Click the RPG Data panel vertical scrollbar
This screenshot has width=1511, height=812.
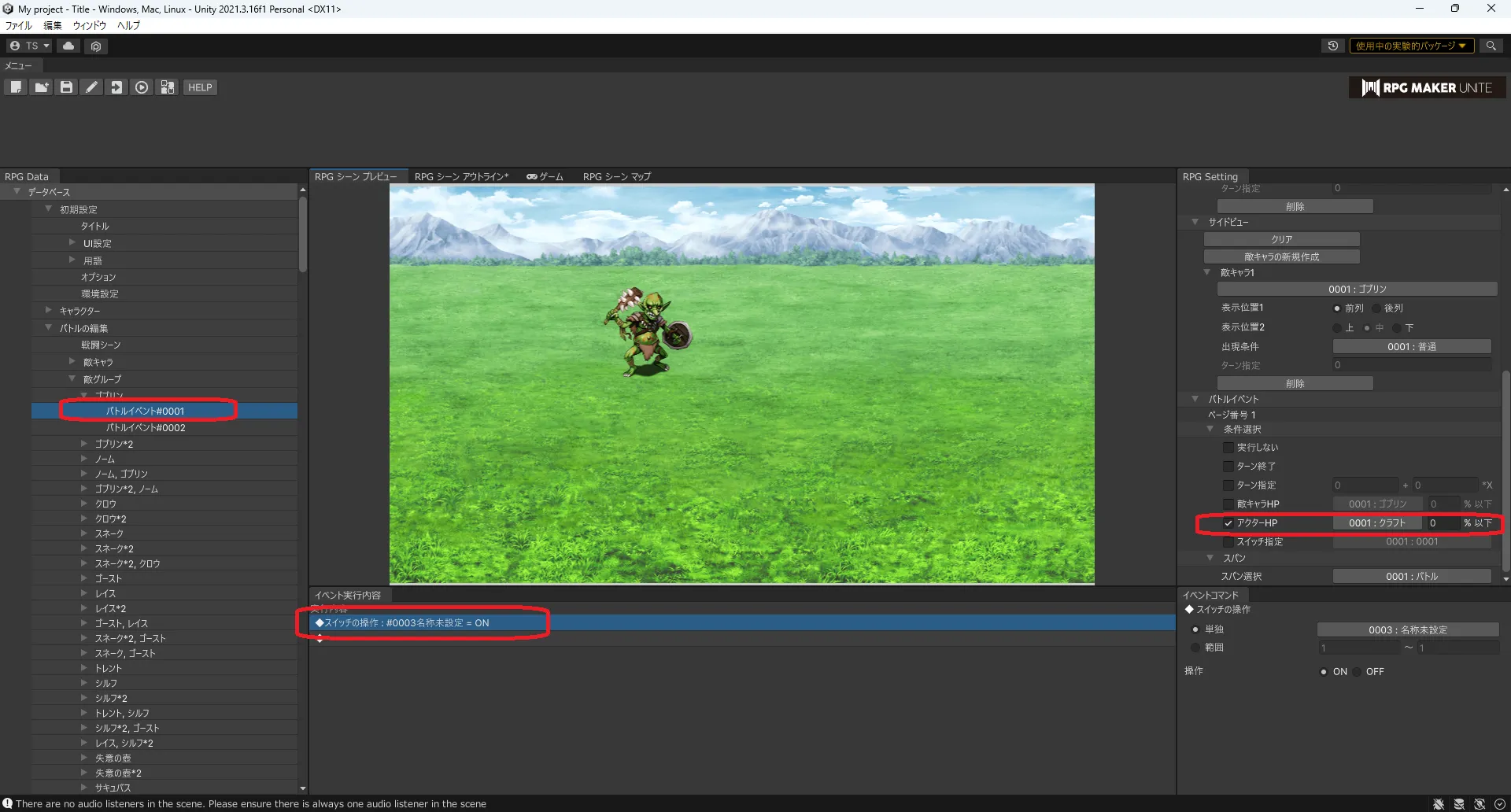click(303, 234)
